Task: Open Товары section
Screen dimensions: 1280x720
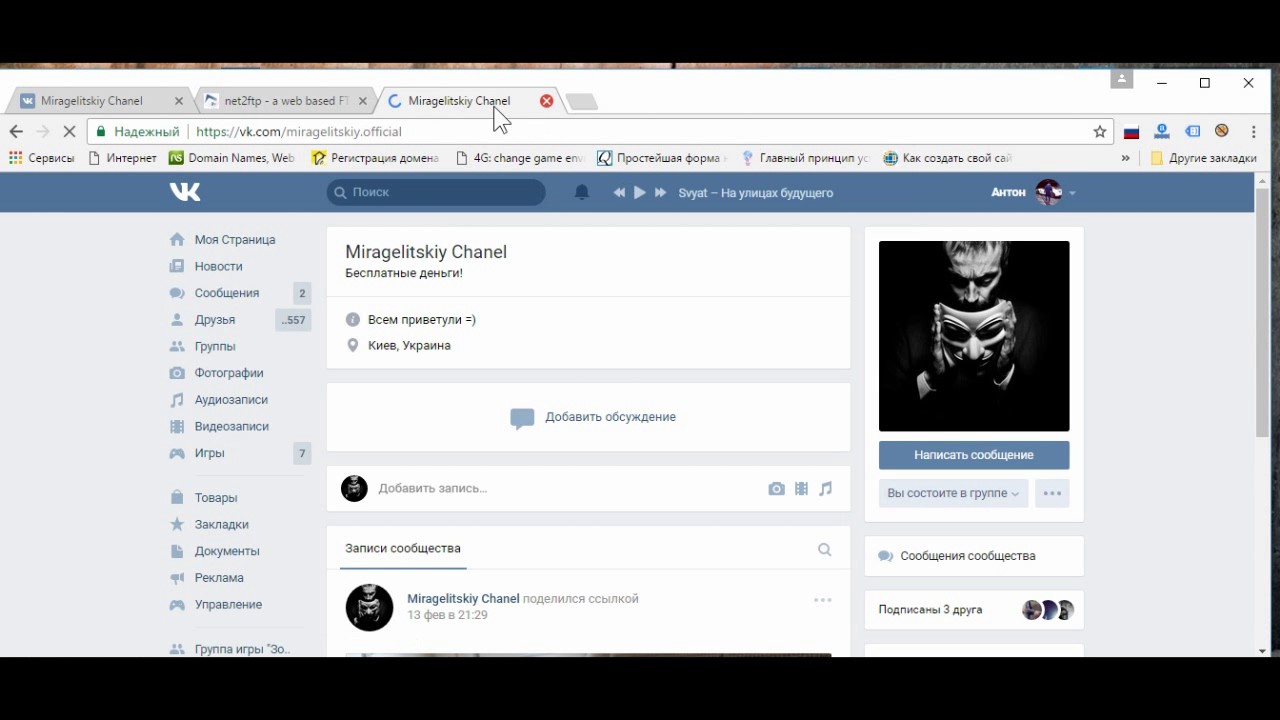Action: click(216, 498)
